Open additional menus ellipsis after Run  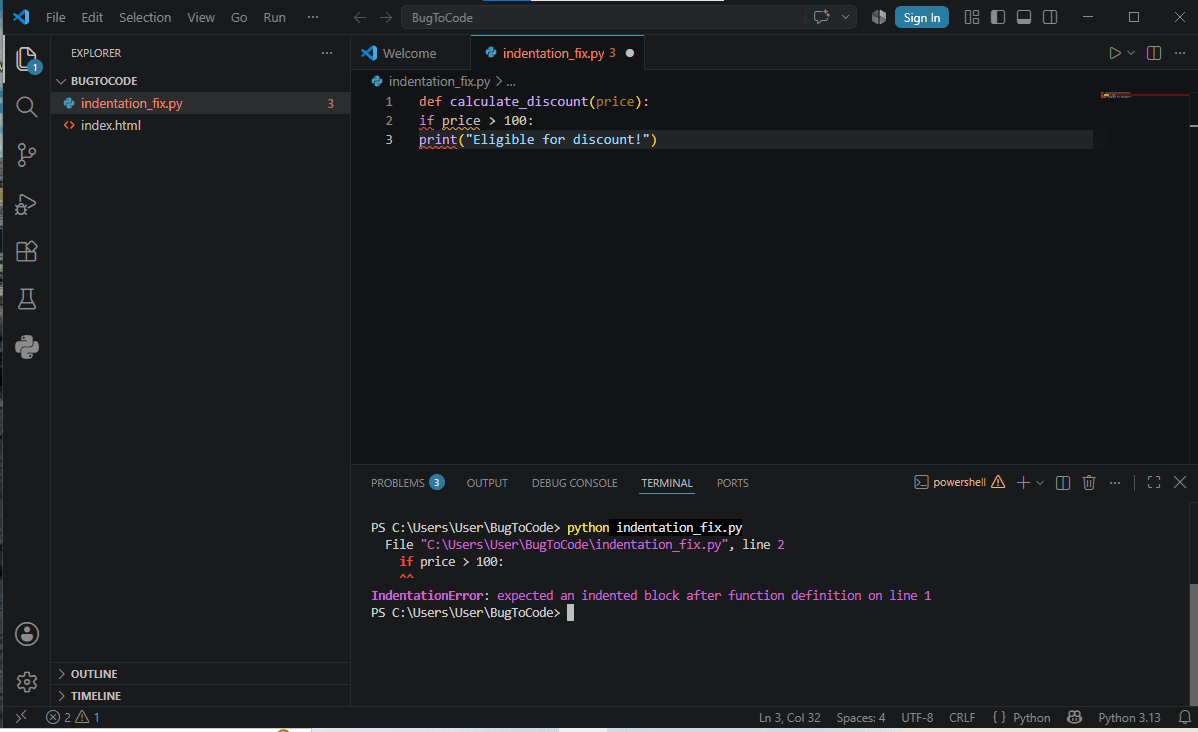click(x=312, y=17)
